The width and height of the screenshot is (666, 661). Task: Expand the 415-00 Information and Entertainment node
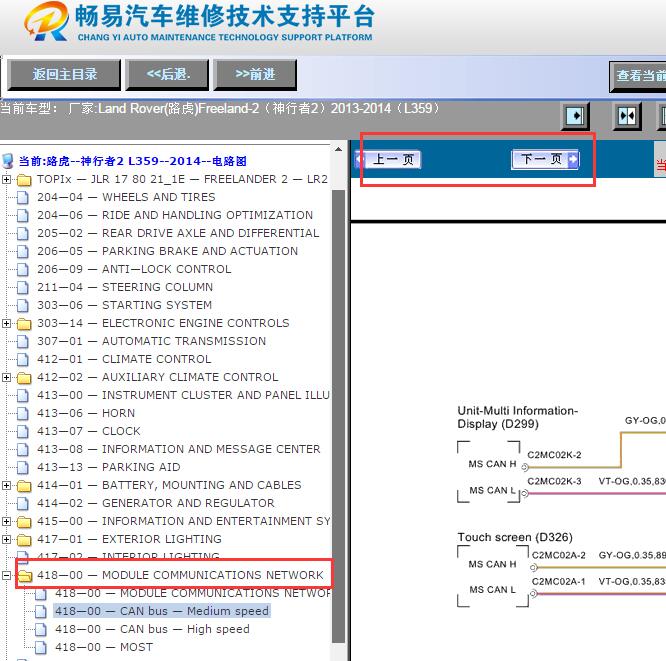[6, 521]
